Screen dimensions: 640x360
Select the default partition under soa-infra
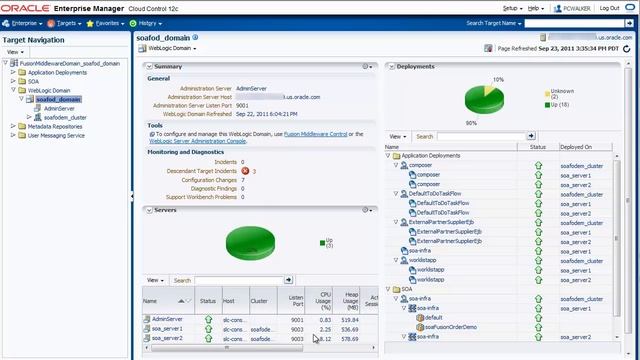433,318
